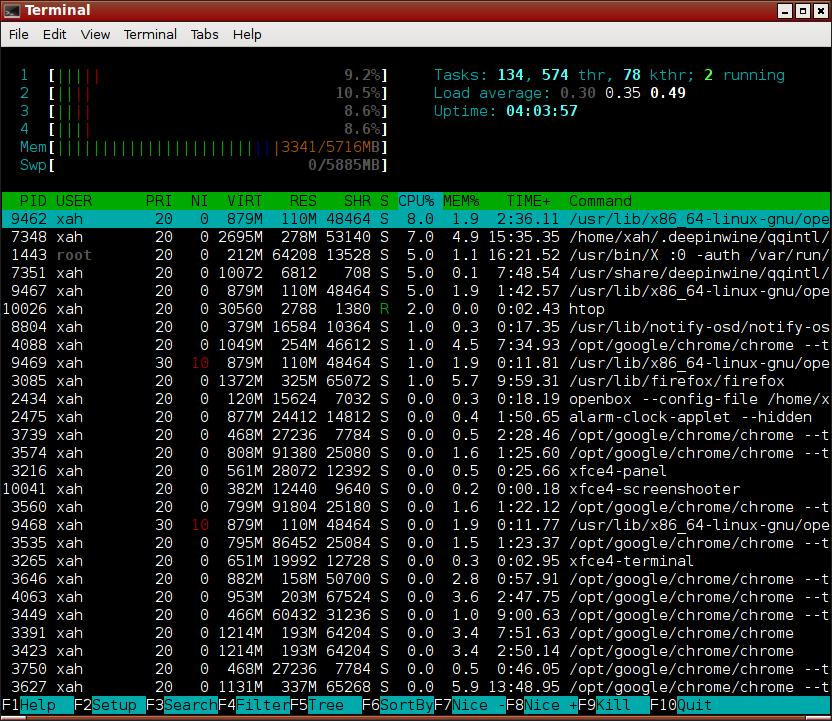Image resolution: width=832 pixels, height=721 pixels.
Task: Select the process row with PID 9469
Action: pos(416,363)
